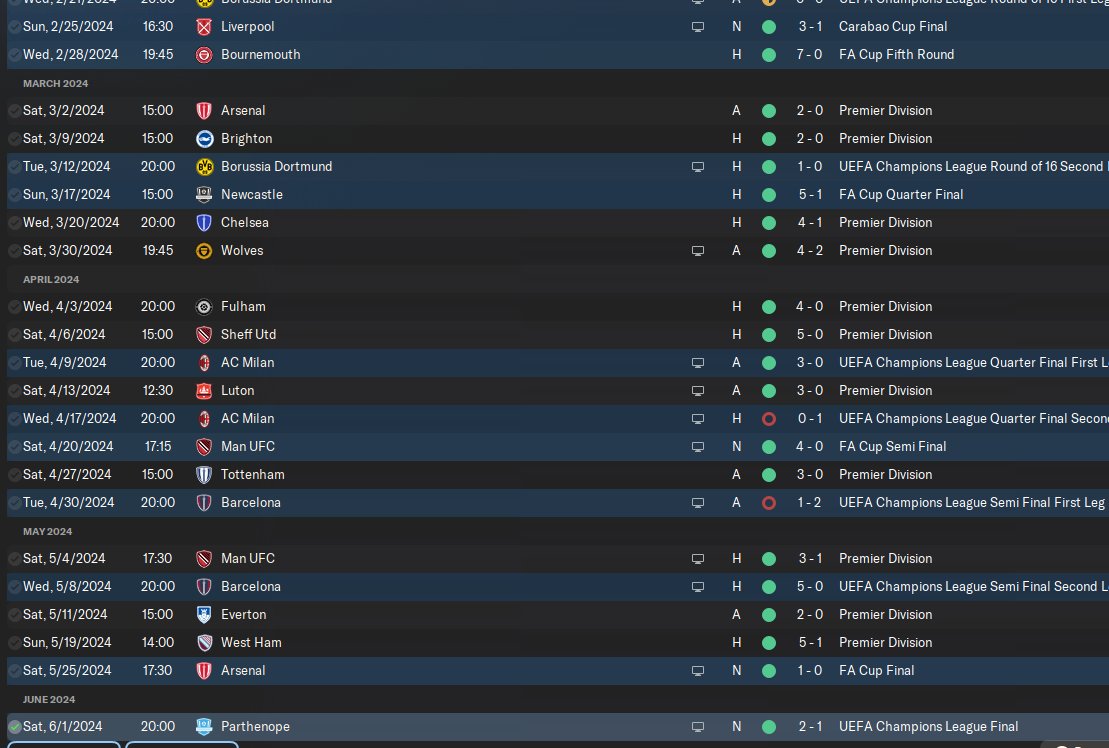Image resolution: width=1109 pixels, height=748 pixels.
Task: Click the Everton club crest
Action: pos(205,614)
